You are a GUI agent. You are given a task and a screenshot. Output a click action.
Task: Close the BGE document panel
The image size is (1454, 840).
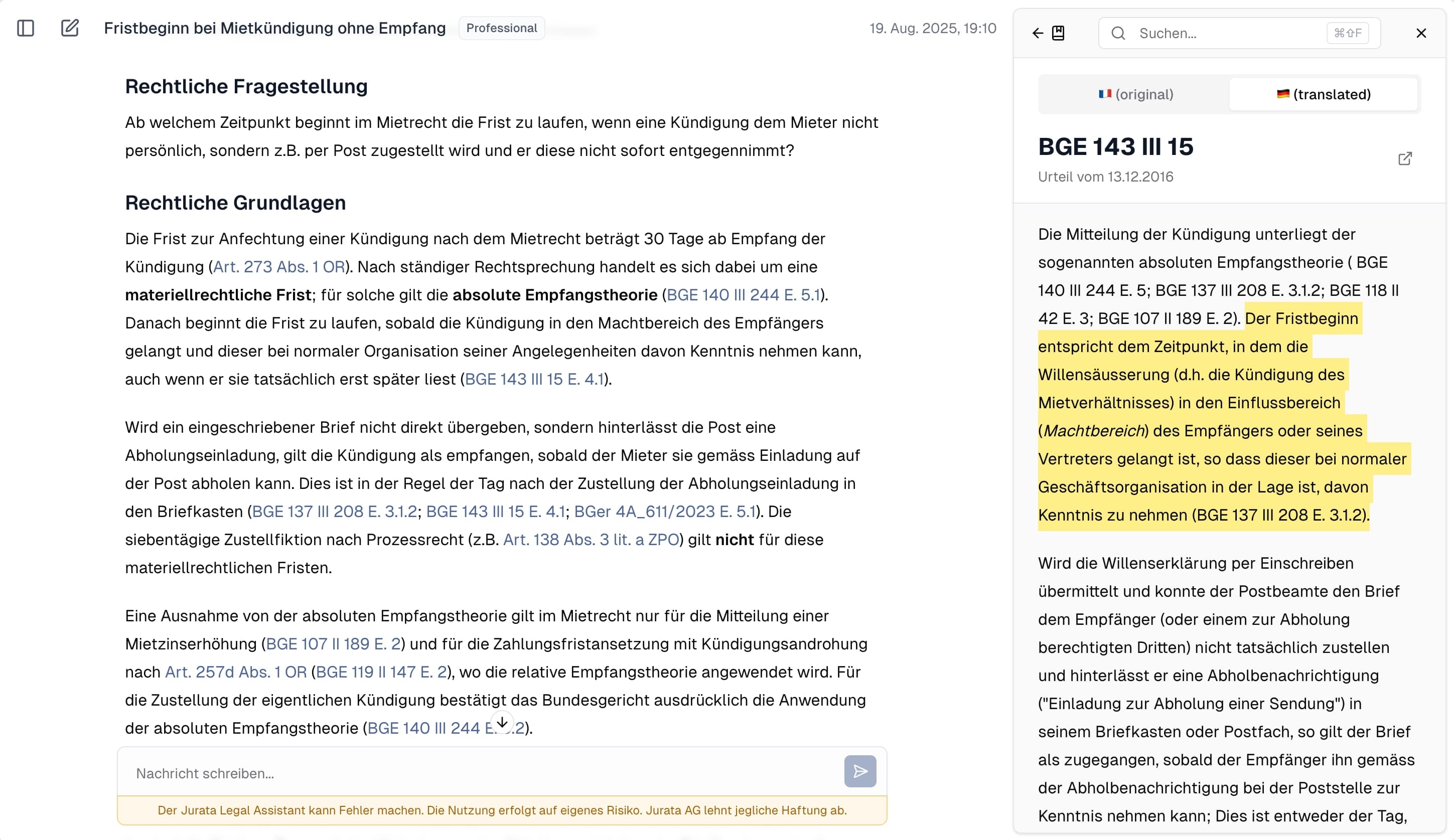click(x=1420, y=33)
